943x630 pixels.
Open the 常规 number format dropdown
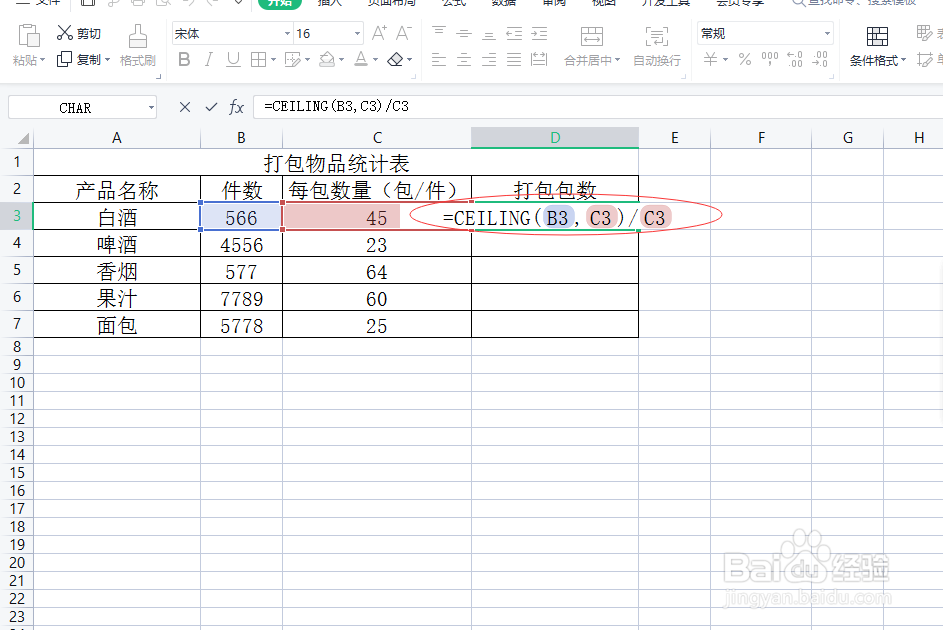tap(763, 33)
